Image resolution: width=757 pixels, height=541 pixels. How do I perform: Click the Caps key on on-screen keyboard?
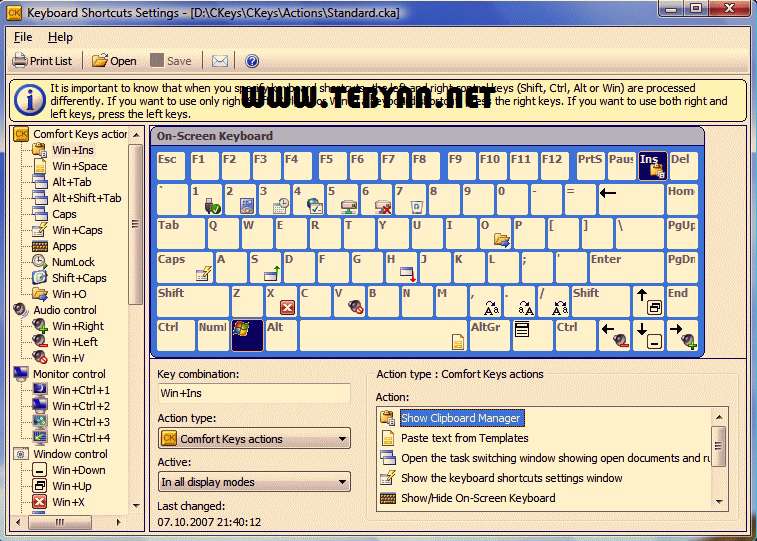point(185,267)
